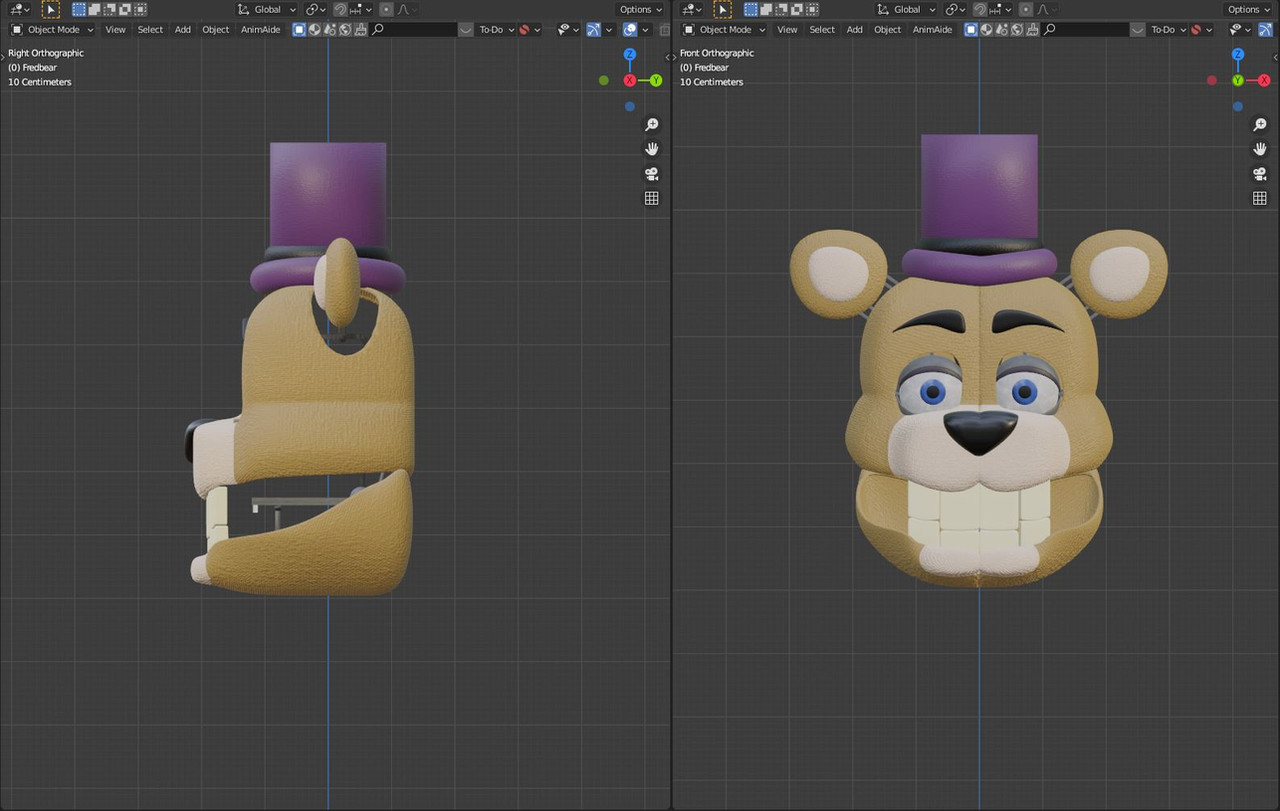The image size is (1280, 811).
Task: Click green Y axis gizmo in right viewport
Action: 656,80
